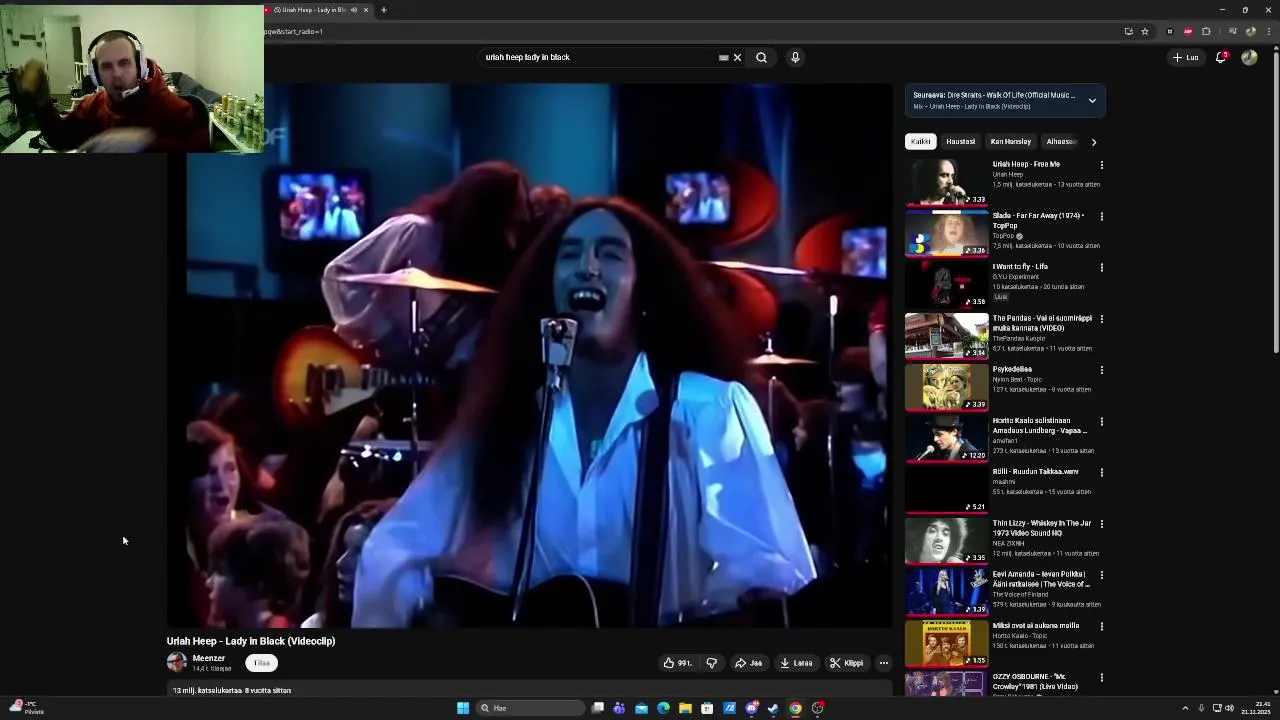Select the Aiheeseen filter chip

click(x=1061, y=141)
